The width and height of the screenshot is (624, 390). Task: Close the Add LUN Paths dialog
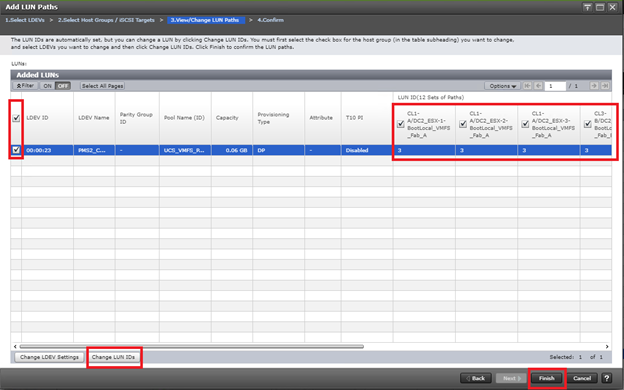click(612, 7)
